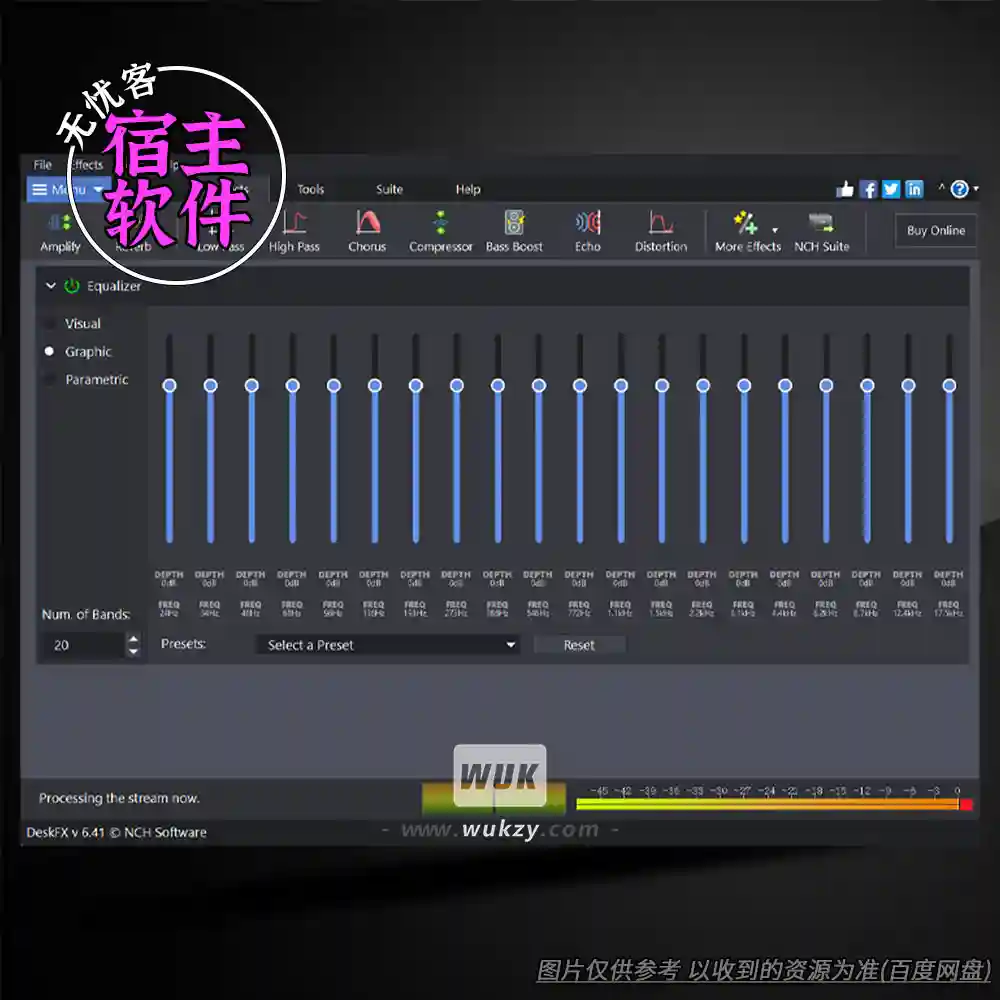Open the Select a Preset dropdown
The width and height of the screenshot is (1000, 1000).
386,645
